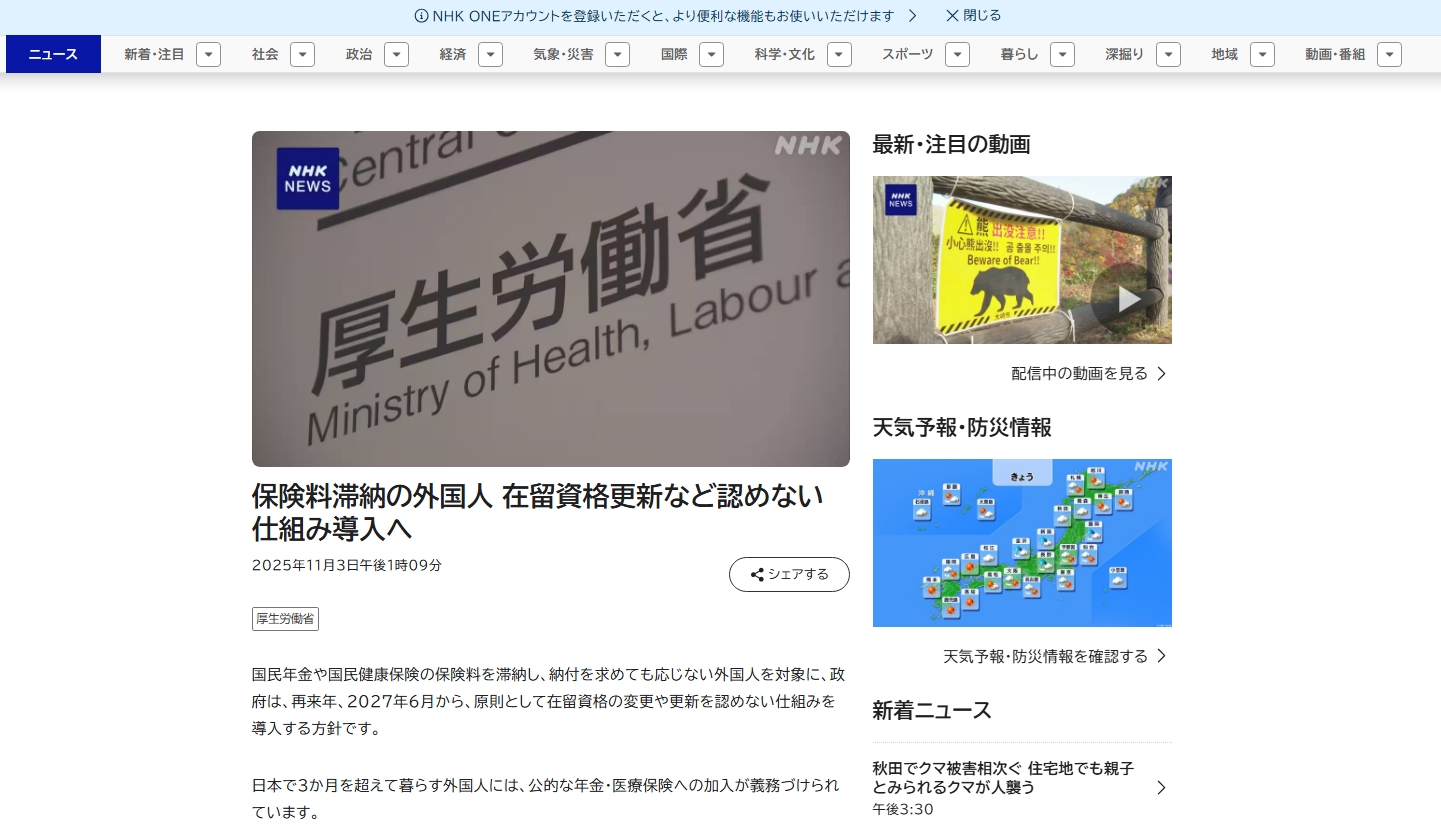Select 新着・注目 menu item
Screen dimensions: 1441x831
click(154, 55)
